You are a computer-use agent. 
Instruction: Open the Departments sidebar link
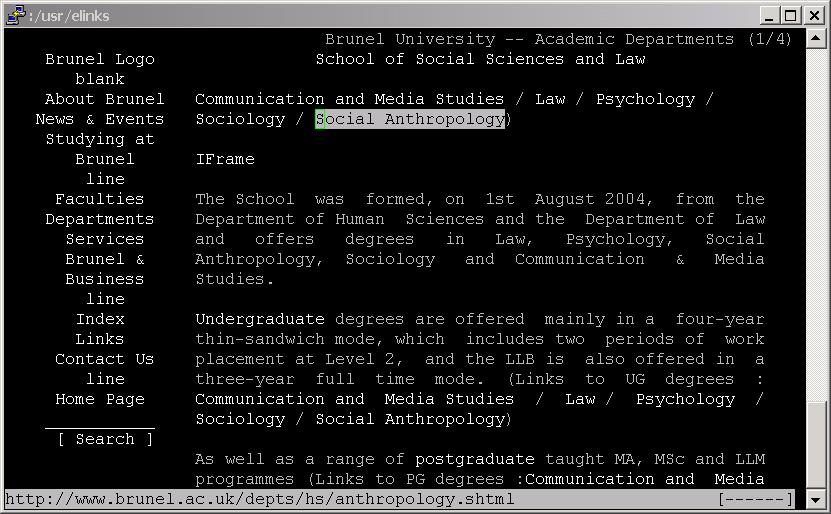coord(99,219)
